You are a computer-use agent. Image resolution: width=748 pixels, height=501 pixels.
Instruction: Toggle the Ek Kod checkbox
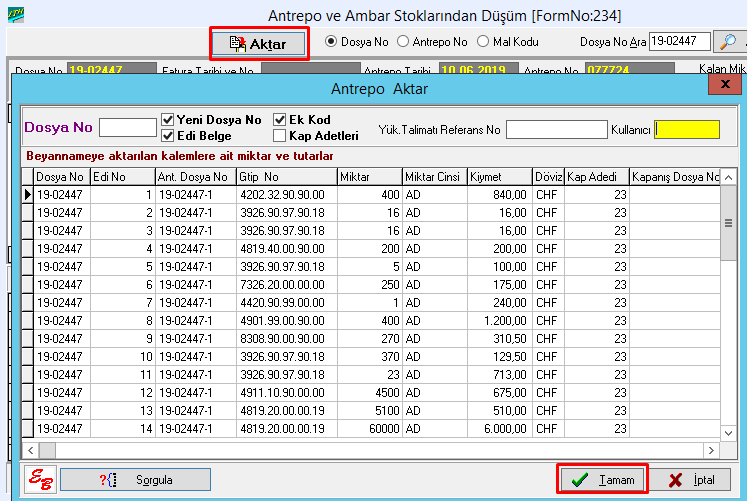tap(280, 119)
